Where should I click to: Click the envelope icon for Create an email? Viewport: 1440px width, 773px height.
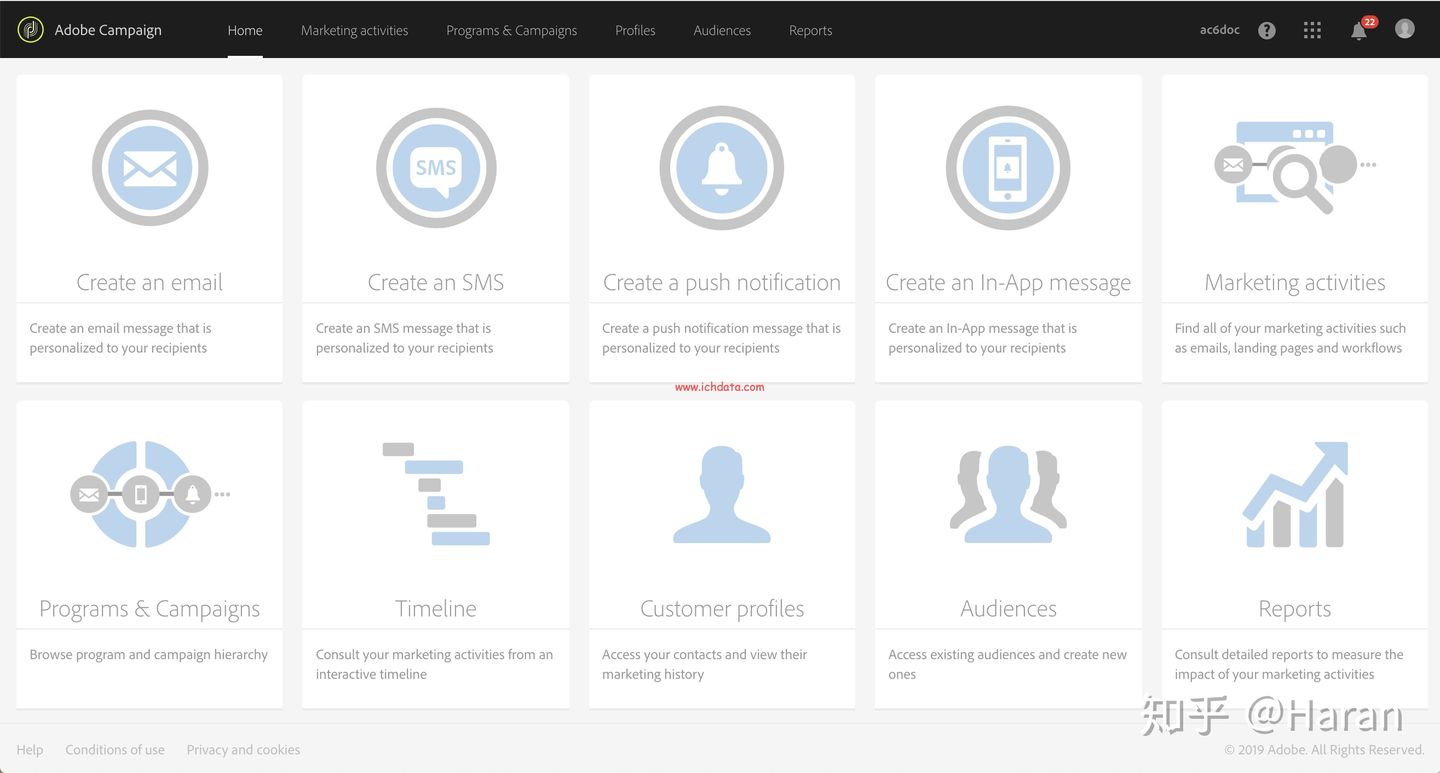tap(150, 168)
